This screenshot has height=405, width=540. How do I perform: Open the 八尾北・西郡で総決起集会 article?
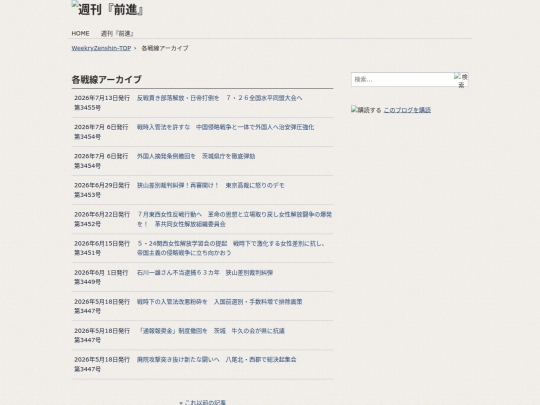(217, 360)
